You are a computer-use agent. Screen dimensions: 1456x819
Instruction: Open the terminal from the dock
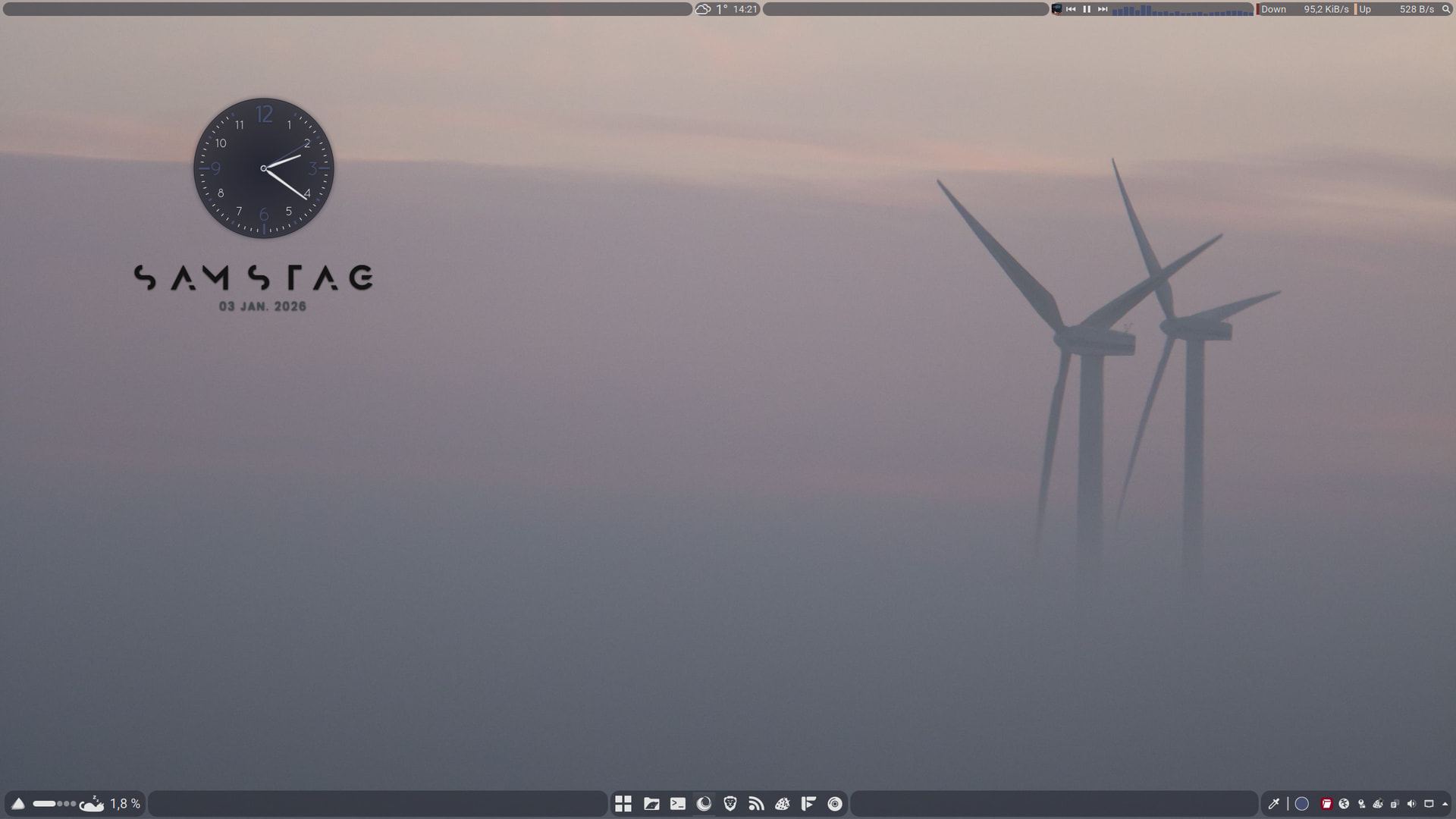point(678,804)
